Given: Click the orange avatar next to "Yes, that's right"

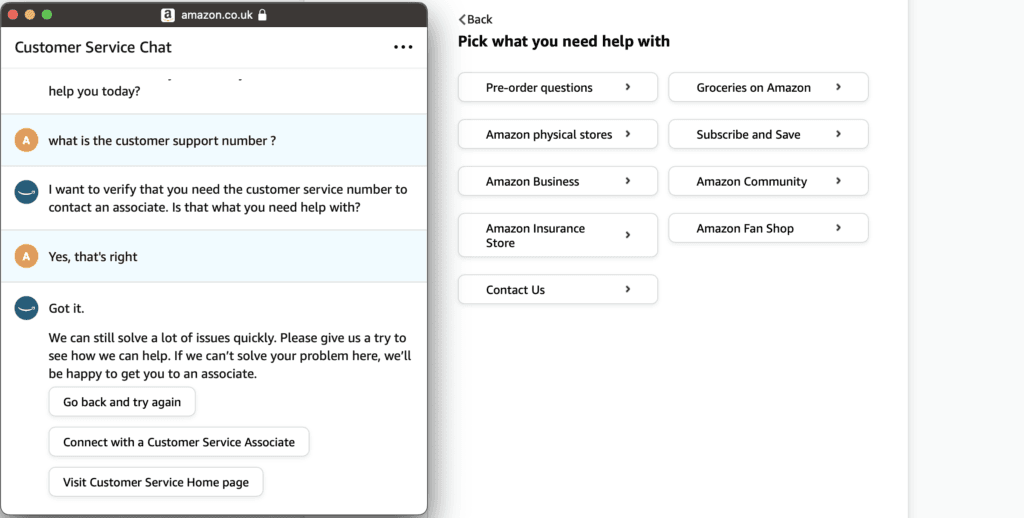Looking at the screenshot, I should [27, 257].
